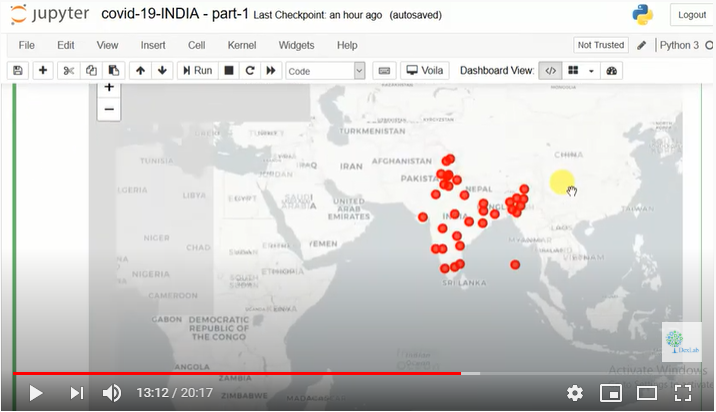Mute the video volume speaker icon

(112, 393)
